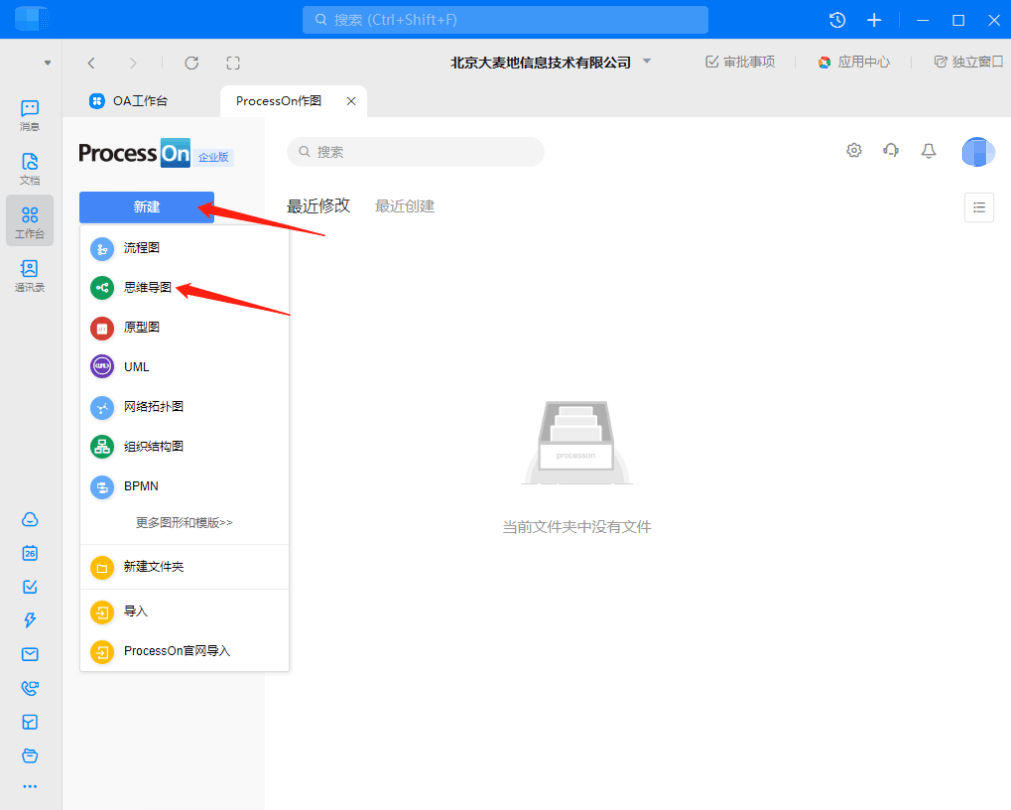1011x810 pixels.
Task: Open the Contacts (通讯录) sidebar icon
Action: pyautogui.click(x=30, y=275)
